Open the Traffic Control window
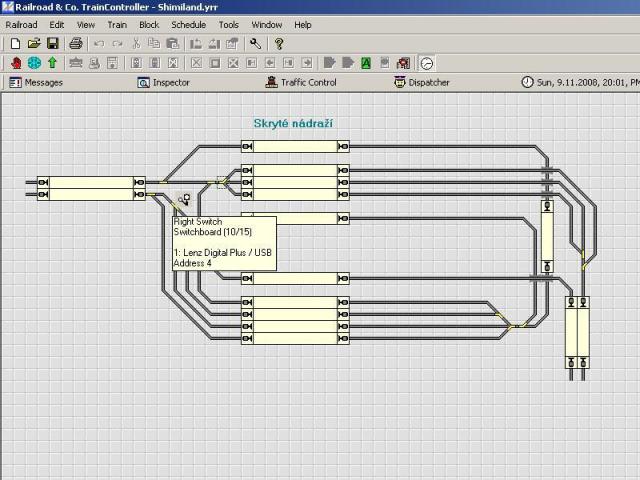The image size is (640, 480). [x=301, y=82]
